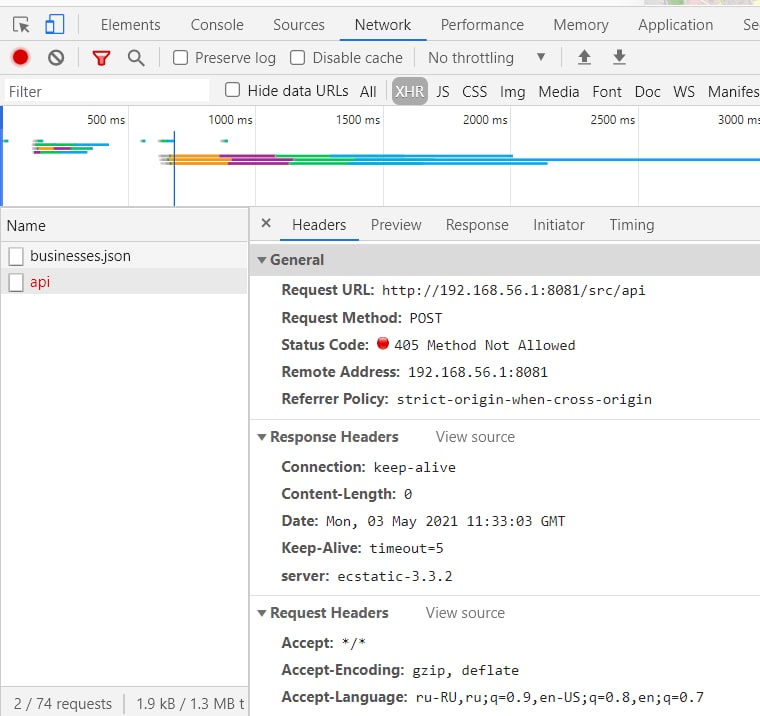
Task: Check the Disable cache option
Action: point(297,58)
